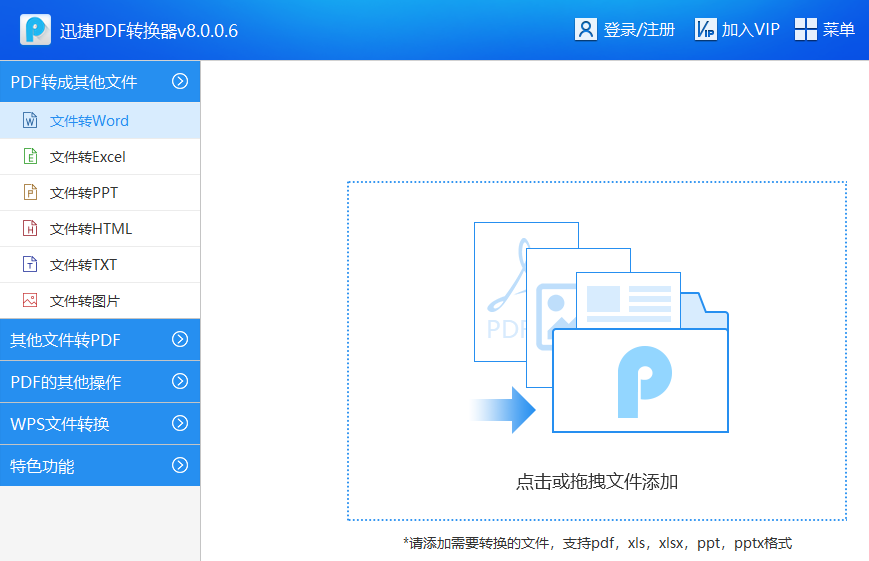Click the Excel file icon
Image resolution: width=869 pixels, height=561 pixels.
pos(30,156)
